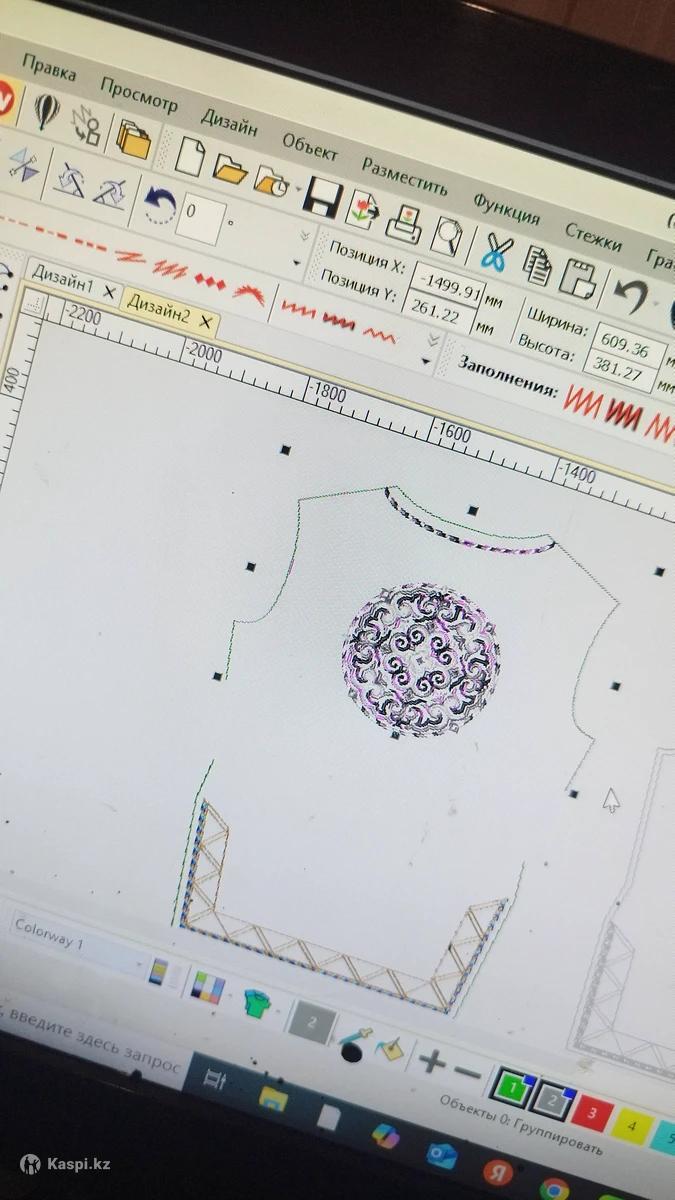675x1200 pixels.
Task: Expand the Colorway 1 dropdown
Action: point(138,964)
